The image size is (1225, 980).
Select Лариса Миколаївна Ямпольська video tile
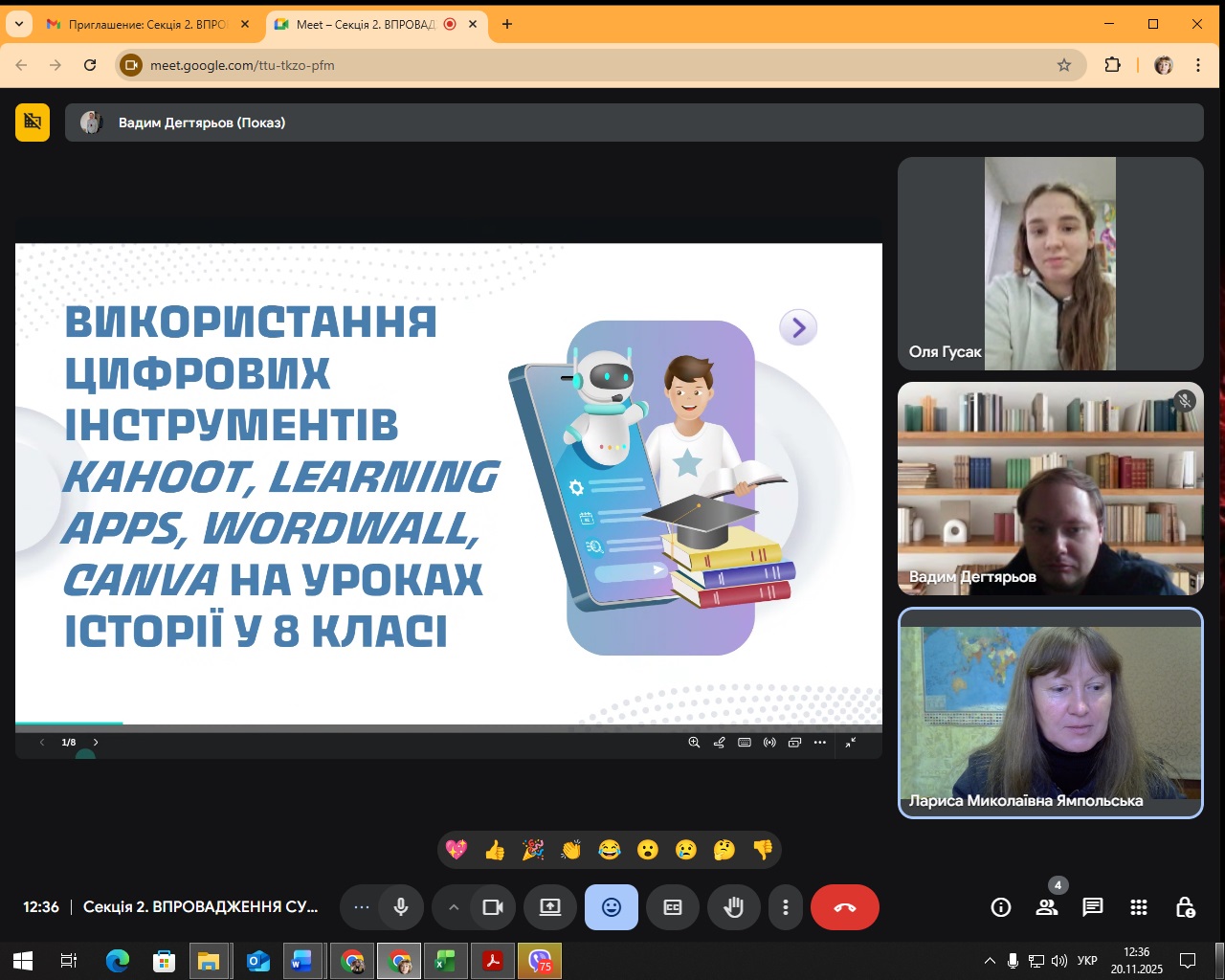coord(1050,713)
